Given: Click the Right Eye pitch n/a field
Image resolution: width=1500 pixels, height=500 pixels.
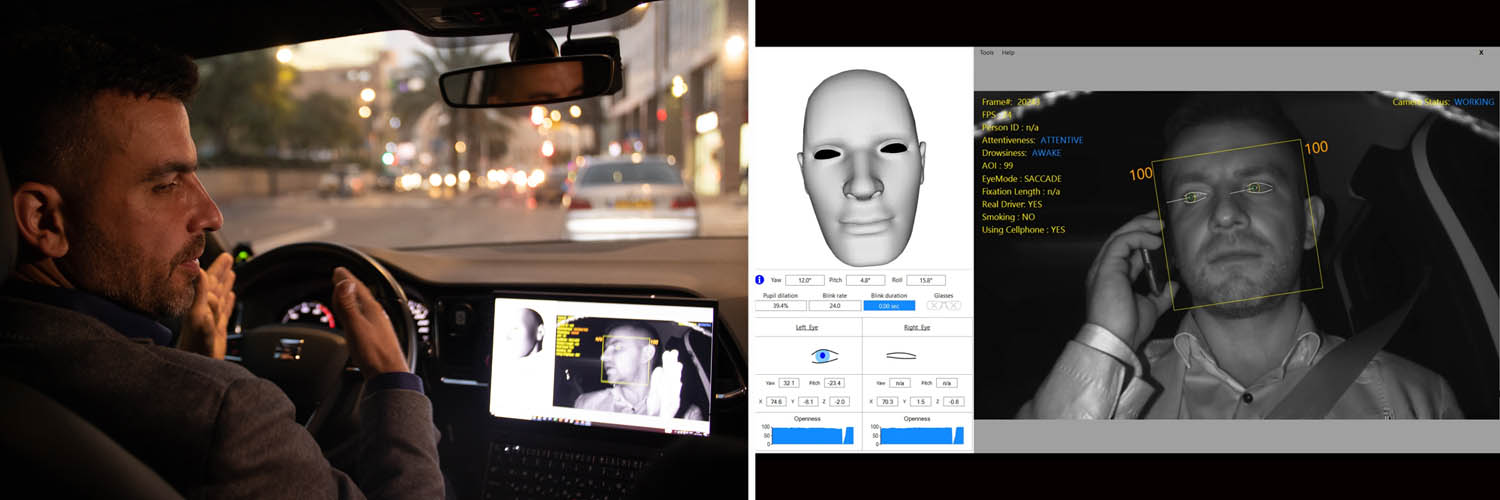Looking at the screenshot, I should pyautogui.click(x=947, y=383).
